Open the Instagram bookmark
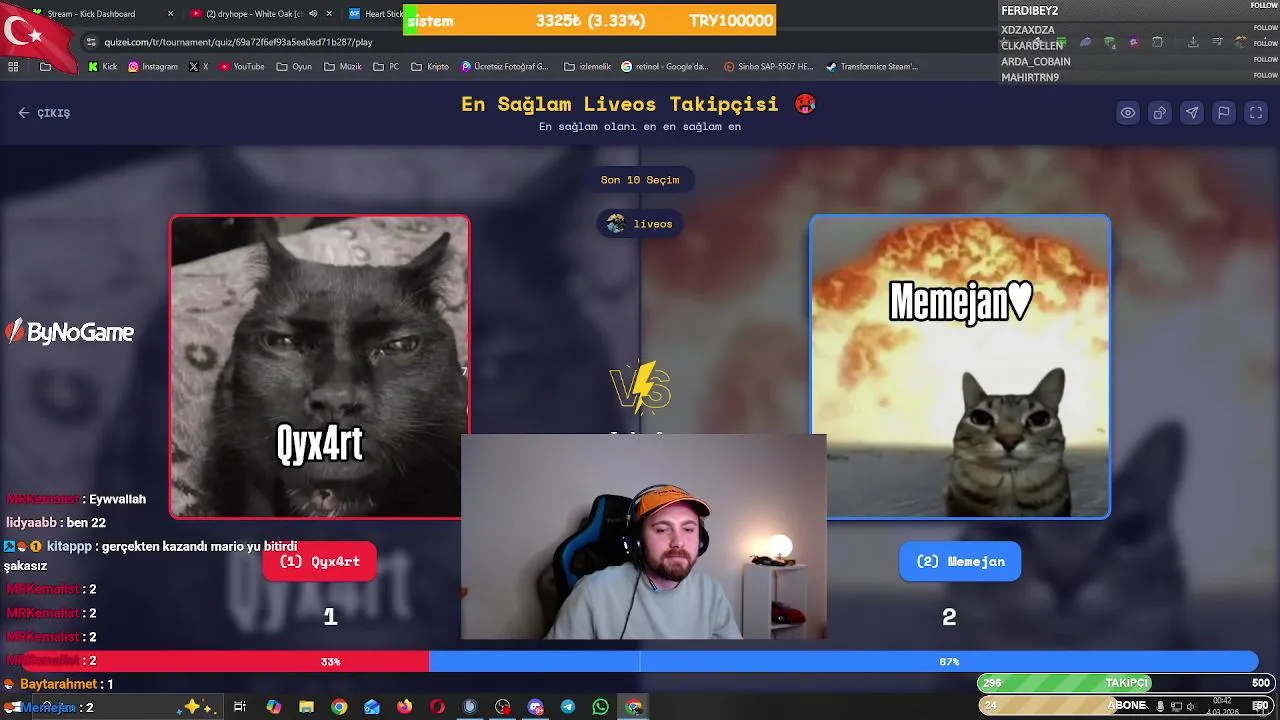This screenshot has width=1280, height=720. pos(152,67)
